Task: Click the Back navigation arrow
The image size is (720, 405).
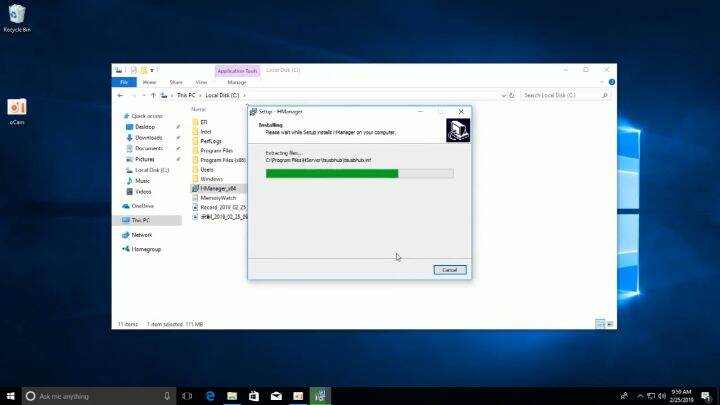Action: [x=120, y=95]
